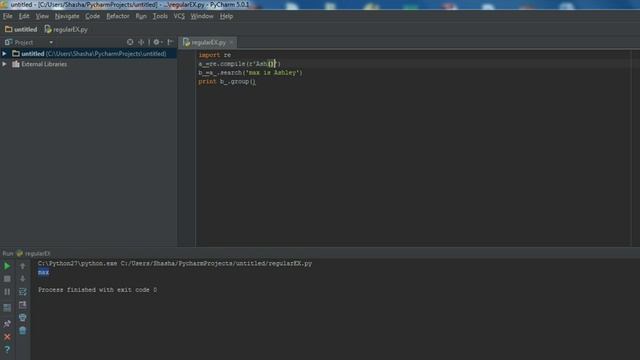Open the Run menu
This screenshot has height=360, width=640.
pos(141,16)
